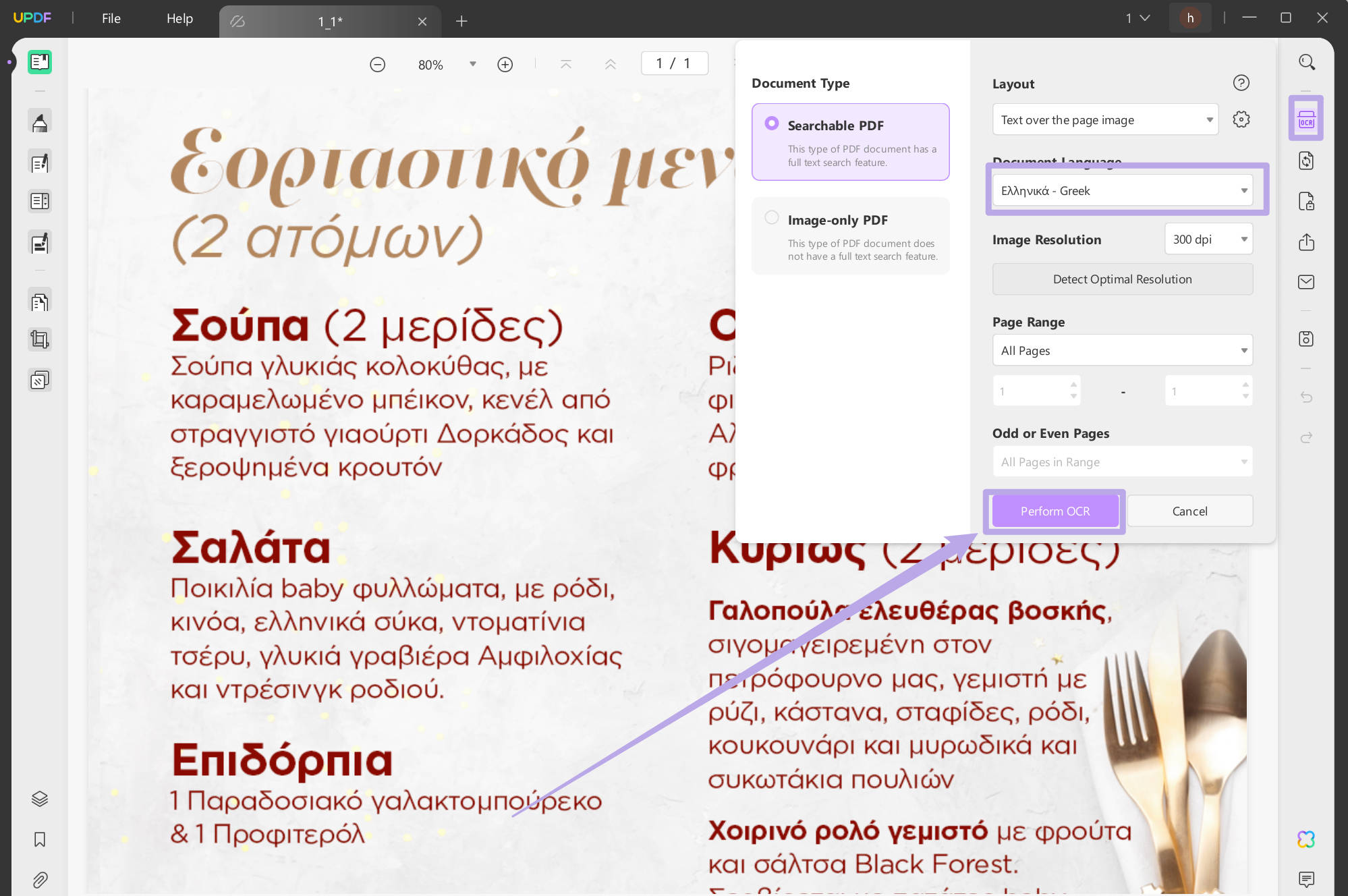Image resolution: width=1348 pixels, height=896 pixels.
Task: Save the document with the save icon
Action: click(1307, 341)
